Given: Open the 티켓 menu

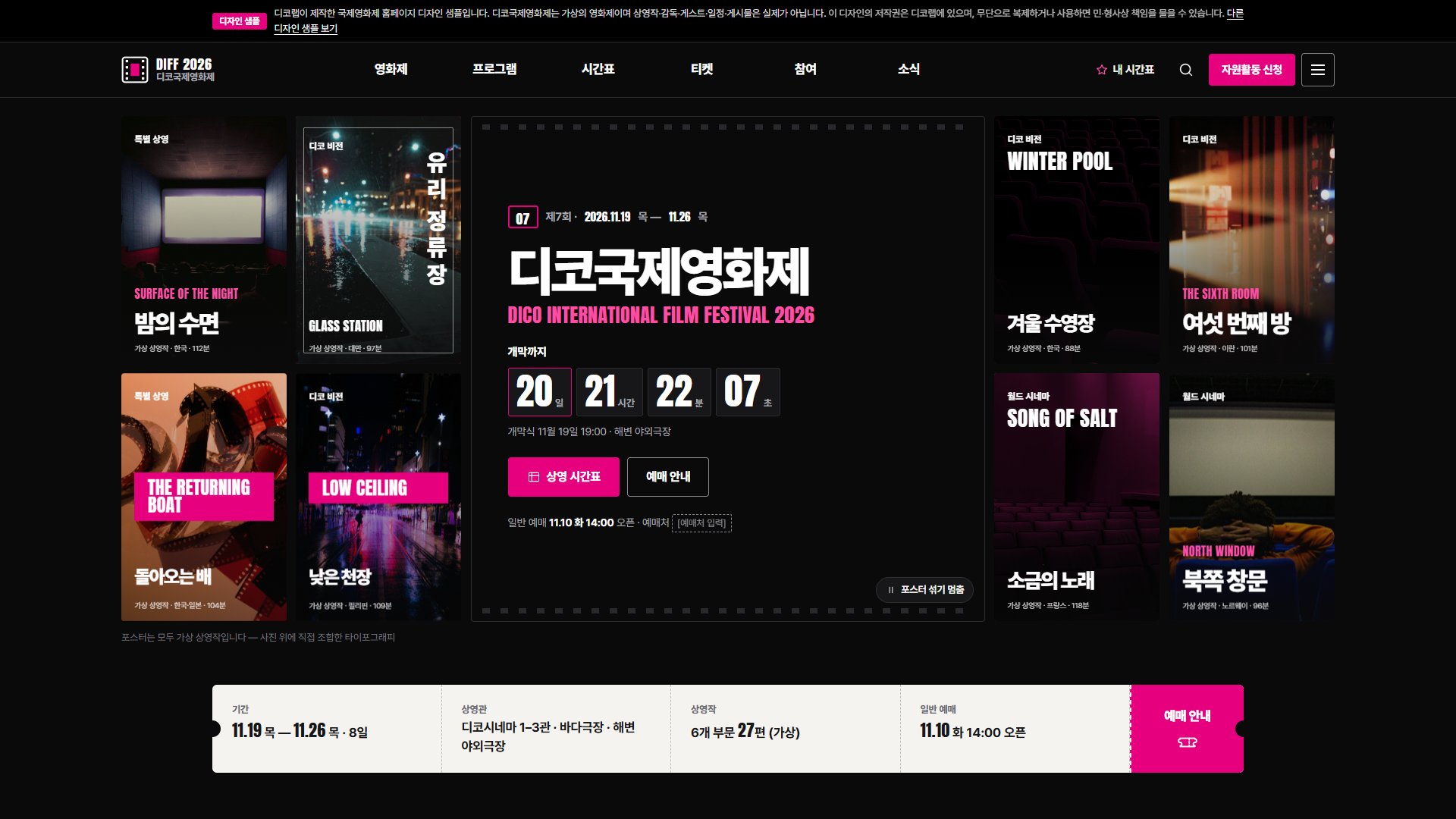Looking at the screenshot, I should coord(702,69).
